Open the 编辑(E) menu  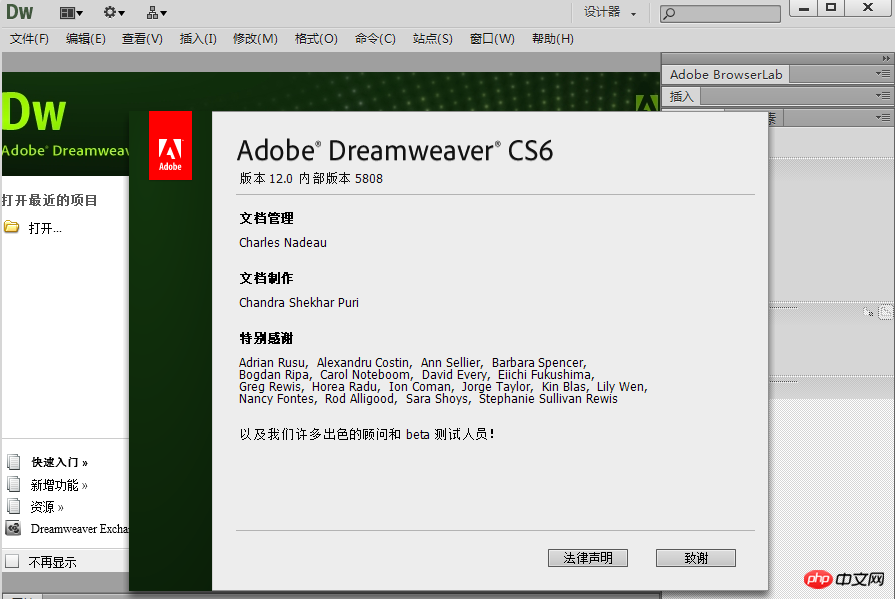coord(86,39)
